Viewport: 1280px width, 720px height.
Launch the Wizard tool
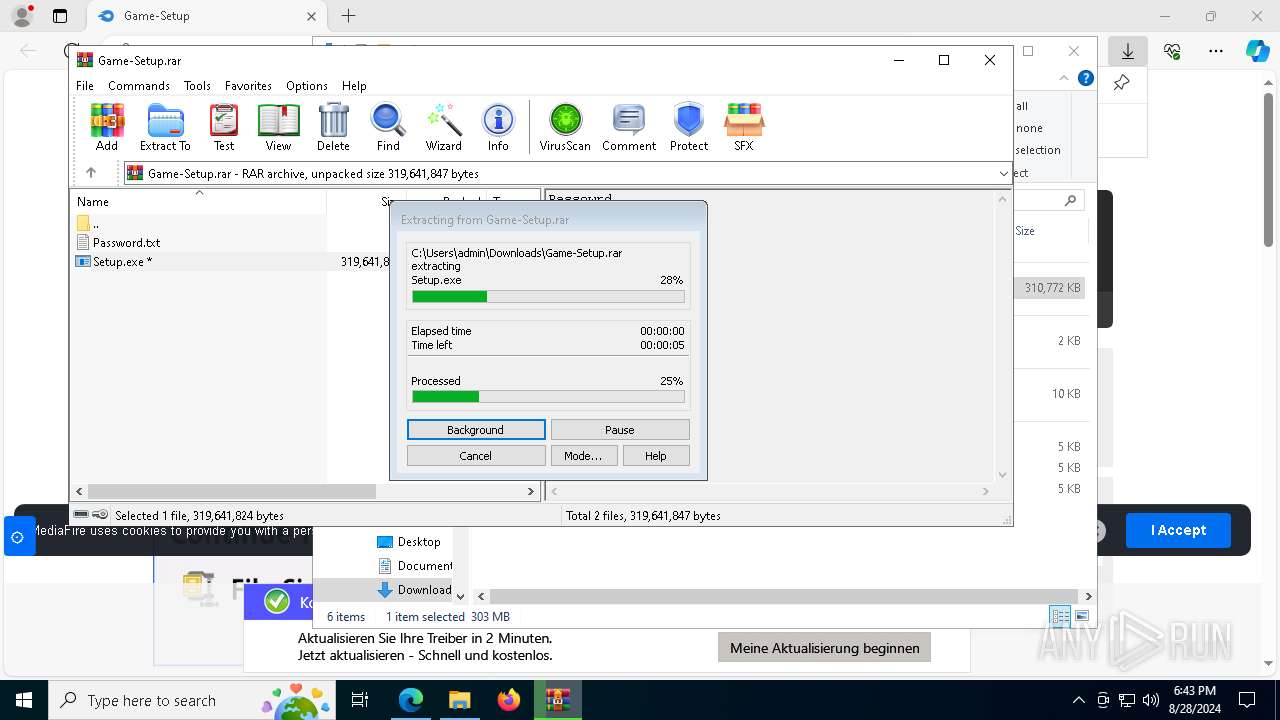tap(443, 127)
